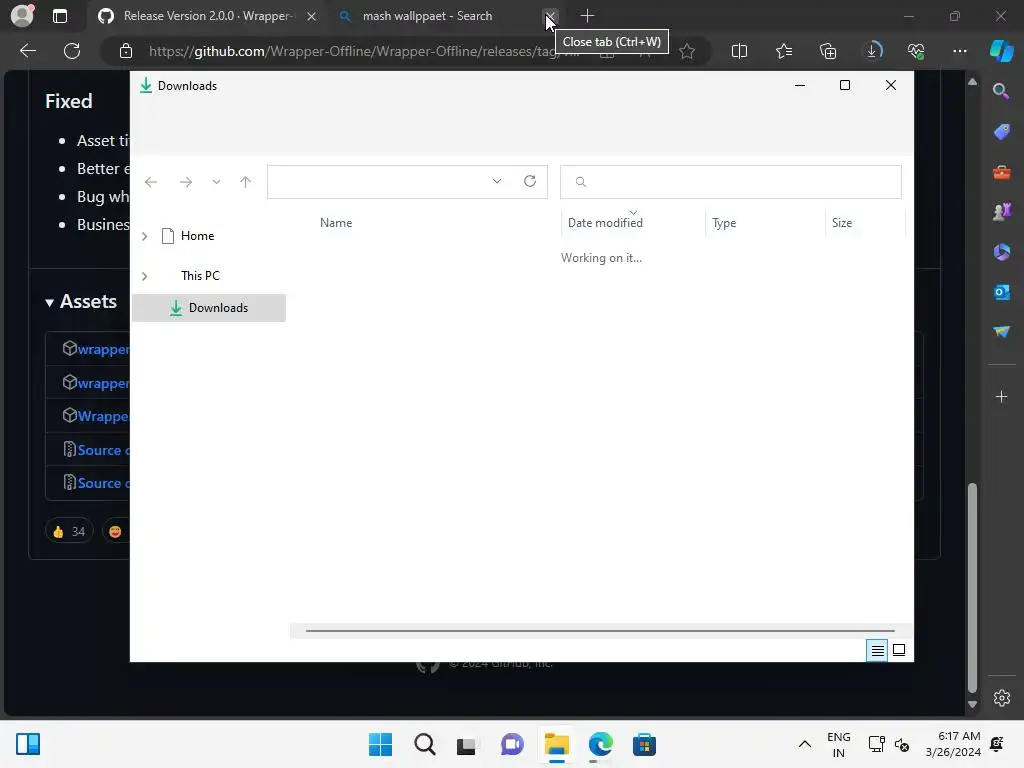This screenshot has width=1024, height=768.
Task: Open Task View on the taskbar
Action: pos(468,744)
